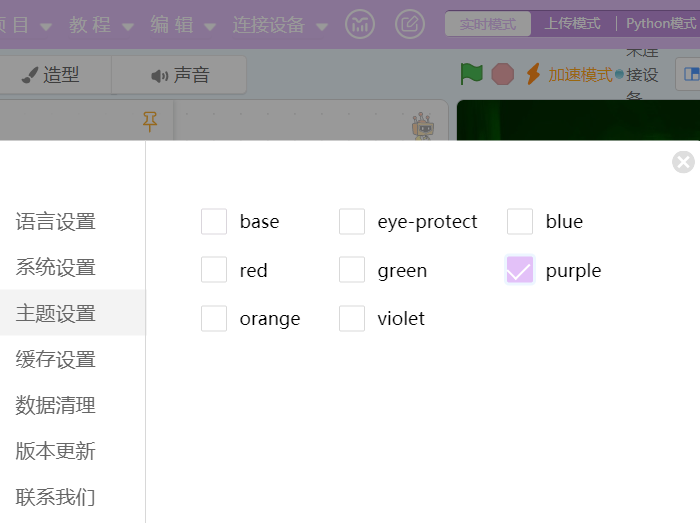The image size is (700, 523).
Task: Check the red theme checkbox
Action: pyautogui.click(x=214, y=270)
